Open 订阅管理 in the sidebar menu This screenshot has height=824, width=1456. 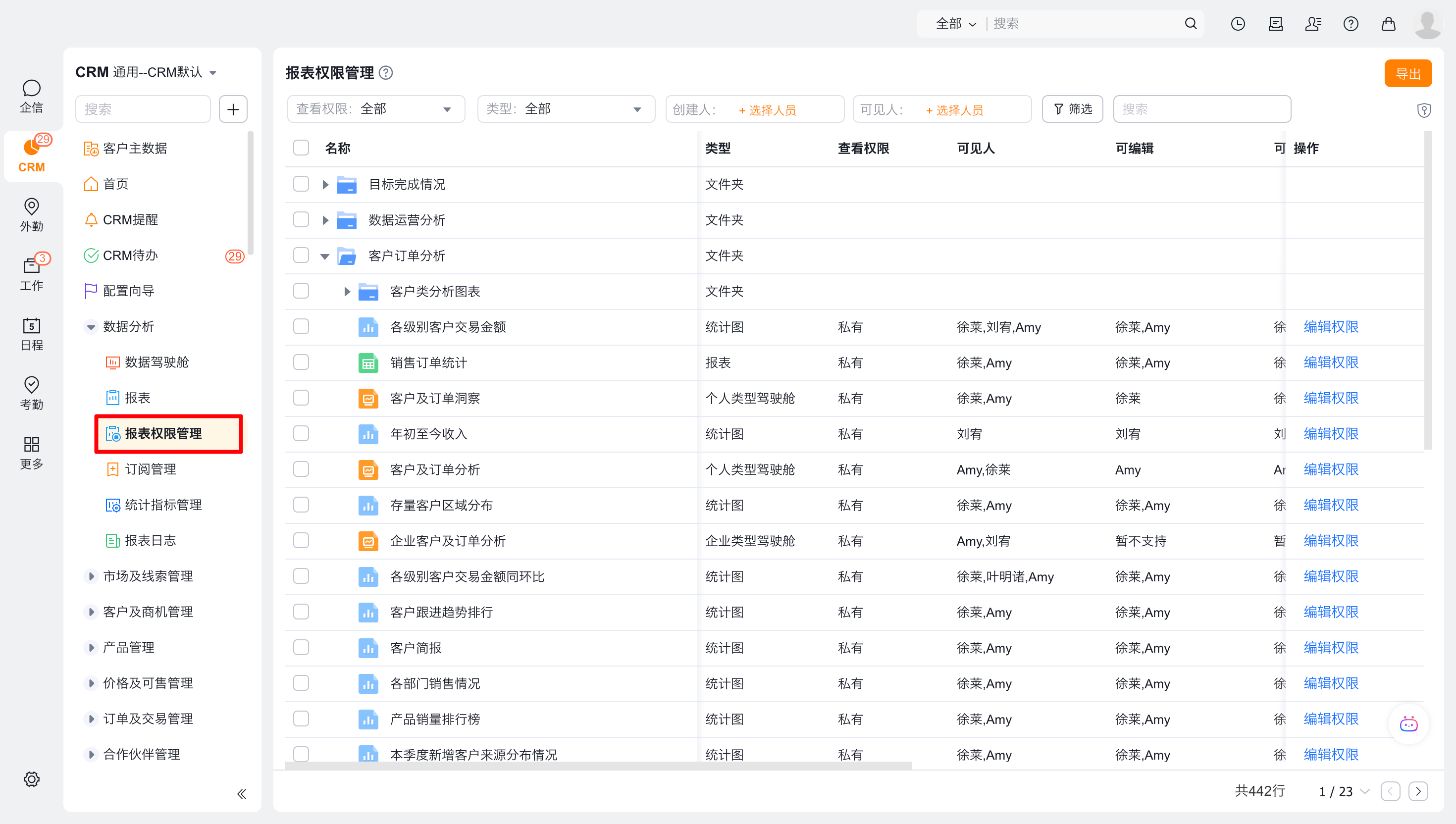(150, 469)
